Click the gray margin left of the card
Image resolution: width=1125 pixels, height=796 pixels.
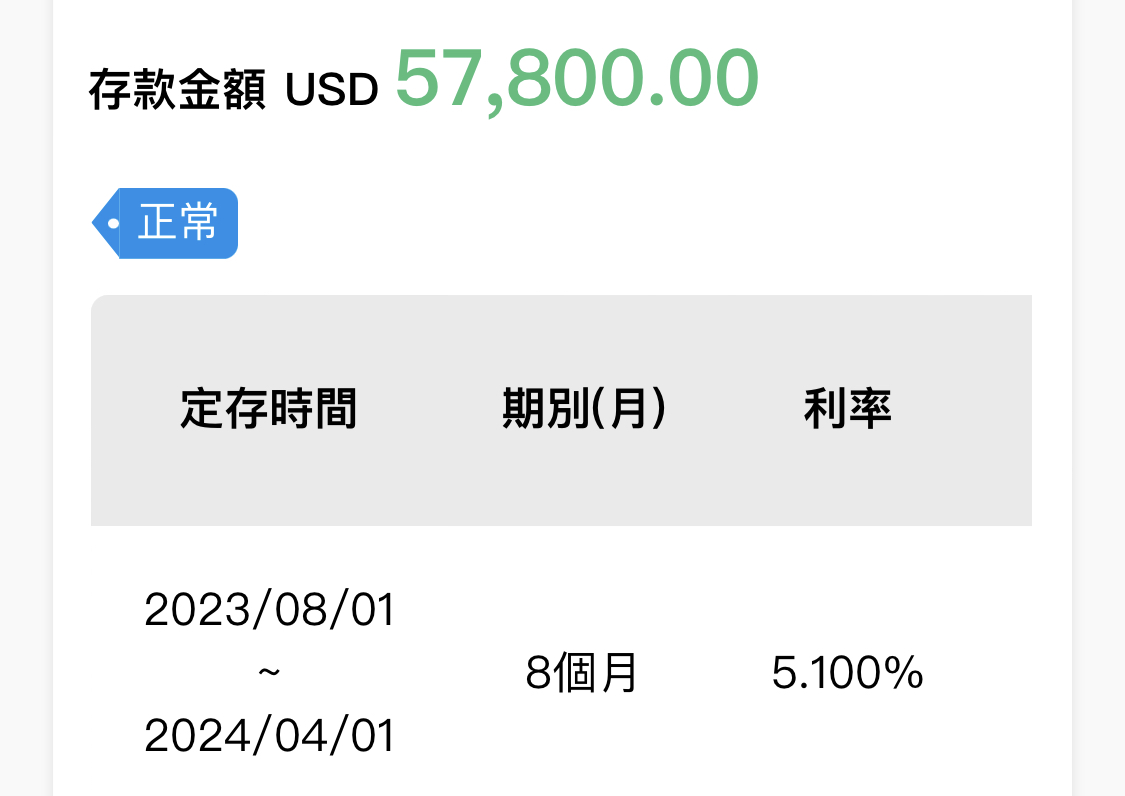25,400
